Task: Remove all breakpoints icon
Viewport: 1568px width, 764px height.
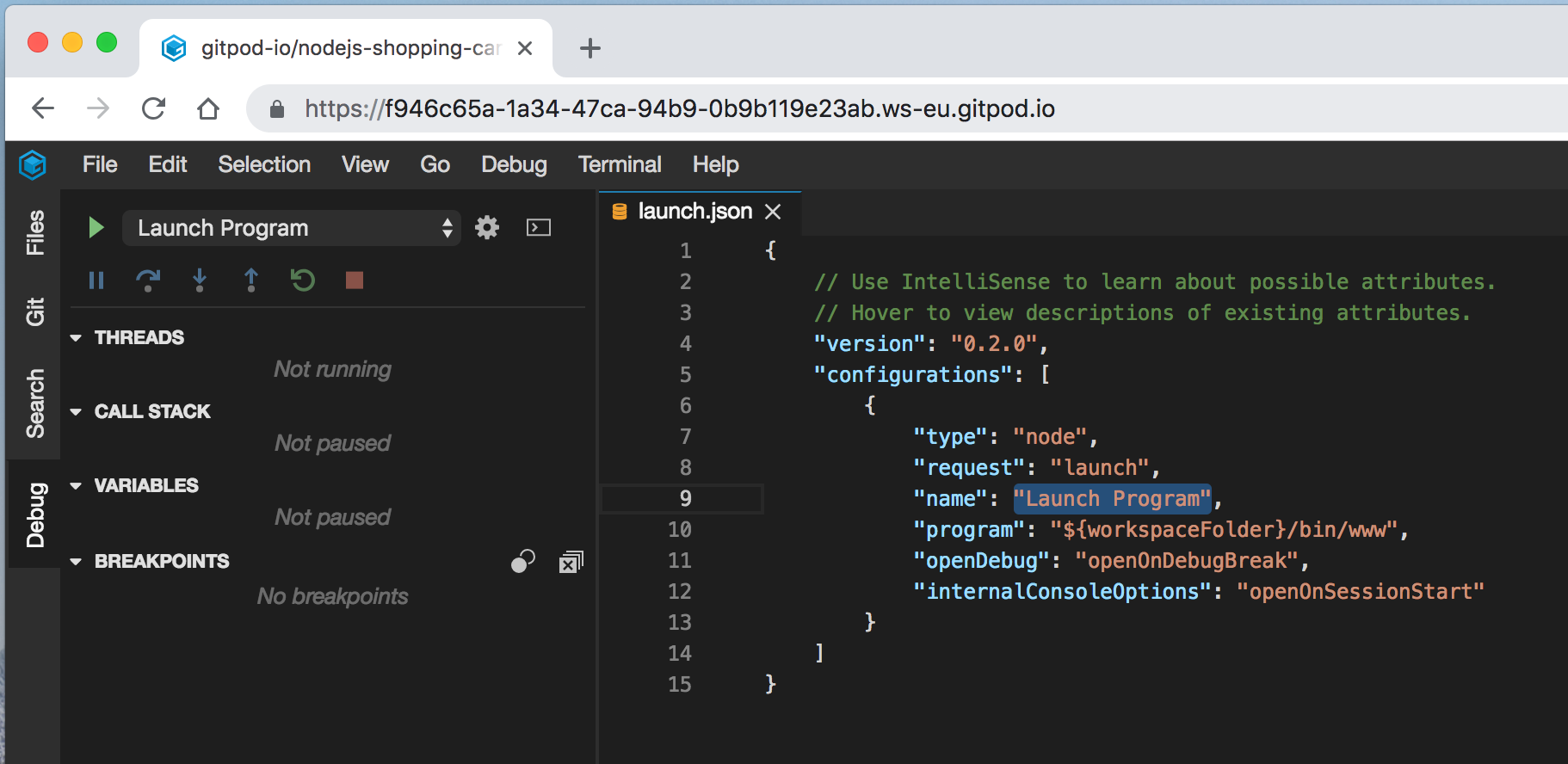Action: point(571,562)
